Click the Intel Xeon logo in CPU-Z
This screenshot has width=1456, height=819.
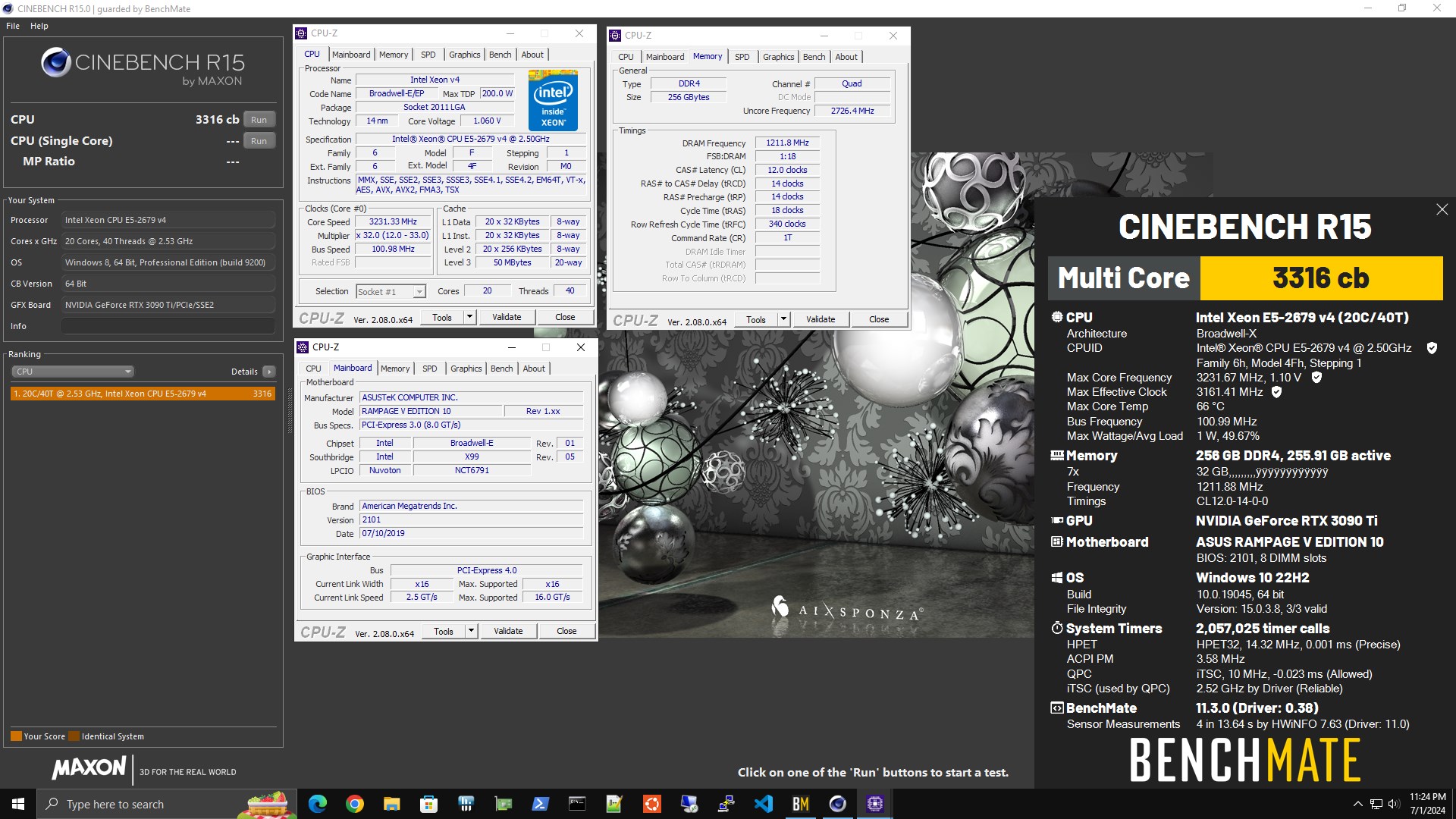point(553,100)
